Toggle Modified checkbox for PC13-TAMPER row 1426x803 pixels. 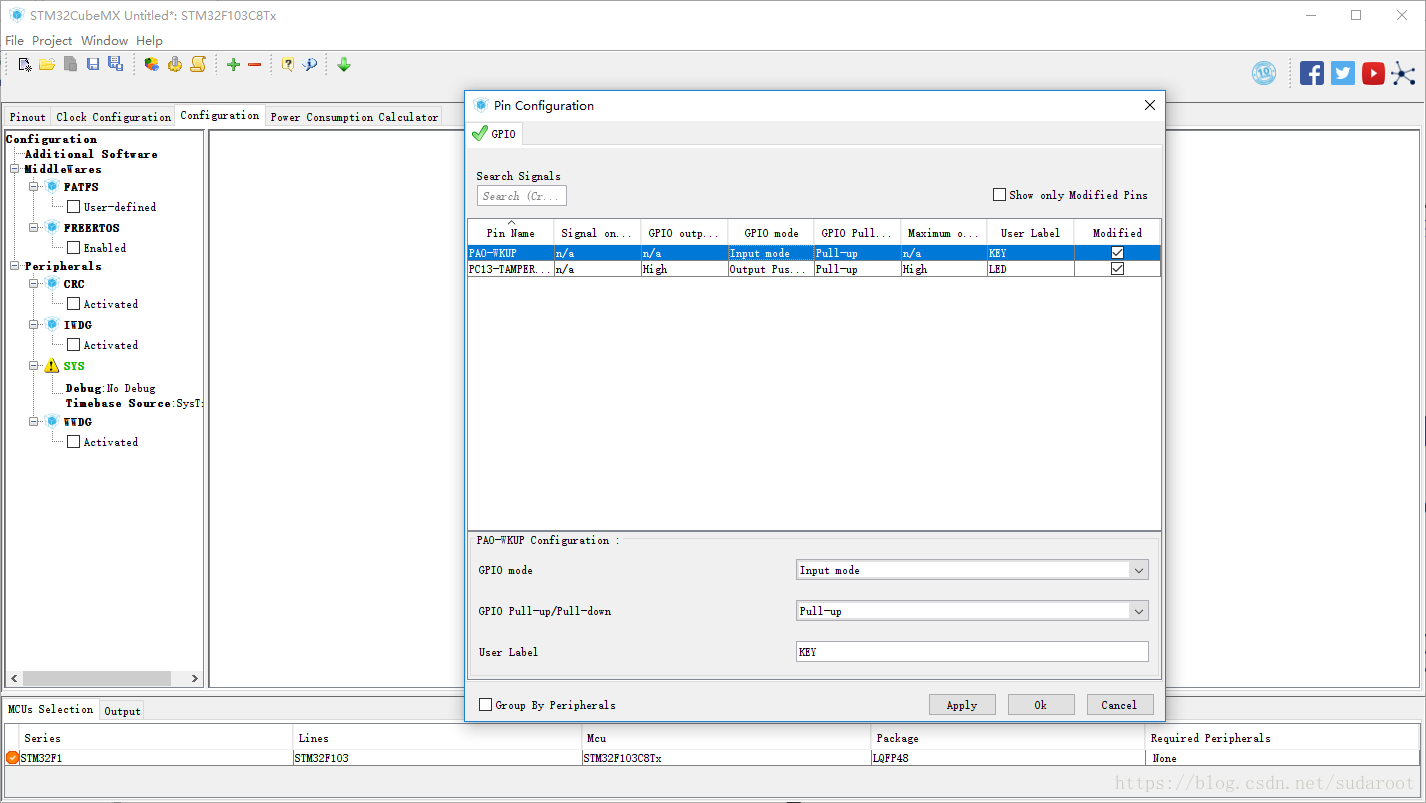tap(1117, 269)
